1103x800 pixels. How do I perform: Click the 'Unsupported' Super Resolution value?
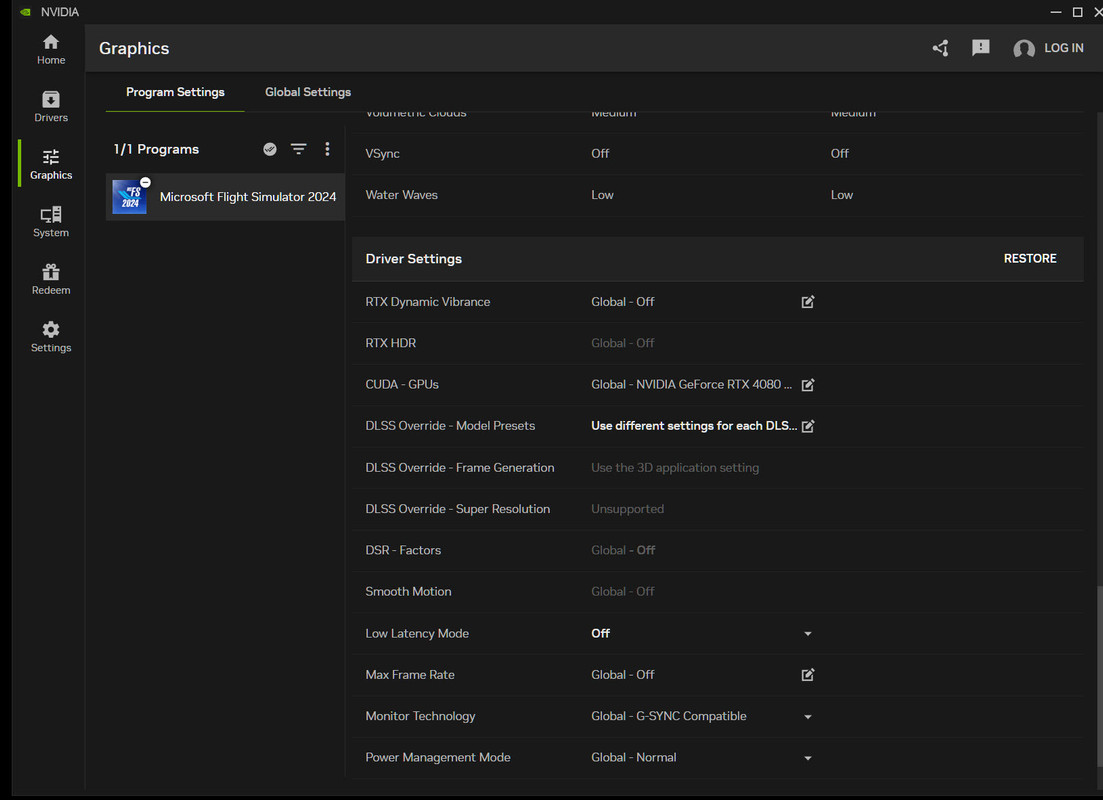coord(627,509)
